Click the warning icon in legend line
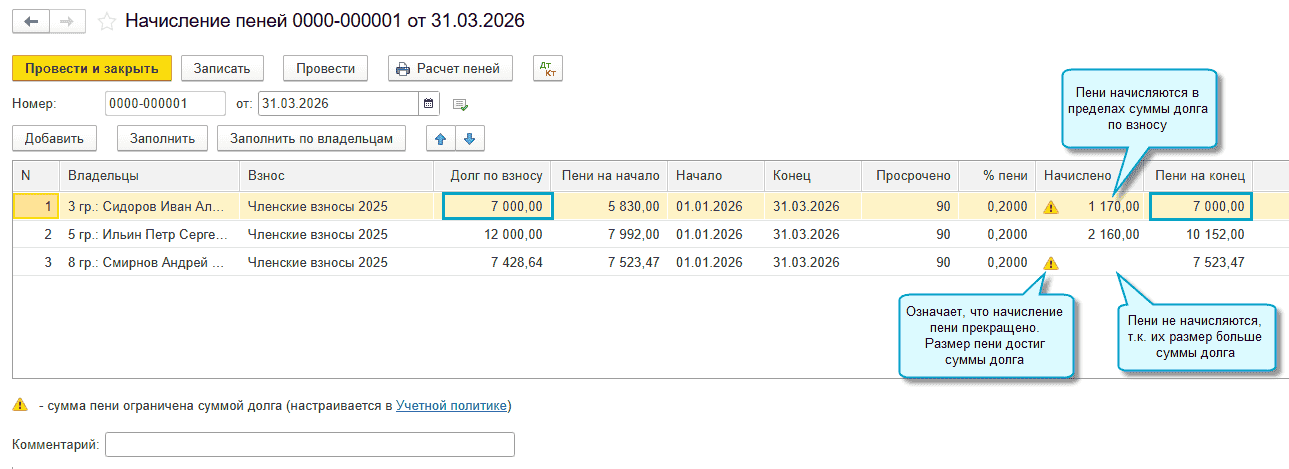 [x=20, y=406]
